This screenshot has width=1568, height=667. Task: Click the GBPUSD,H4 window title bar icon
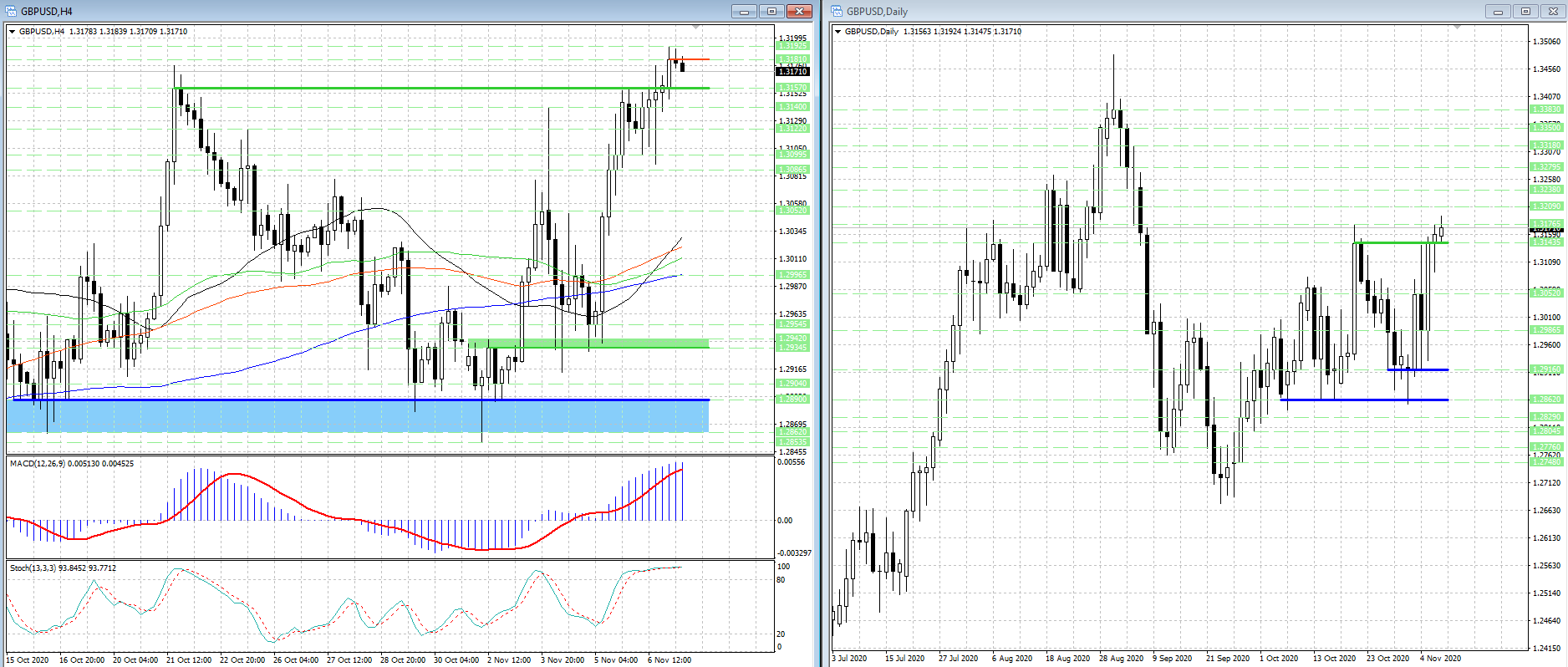[x=13, y=11]
